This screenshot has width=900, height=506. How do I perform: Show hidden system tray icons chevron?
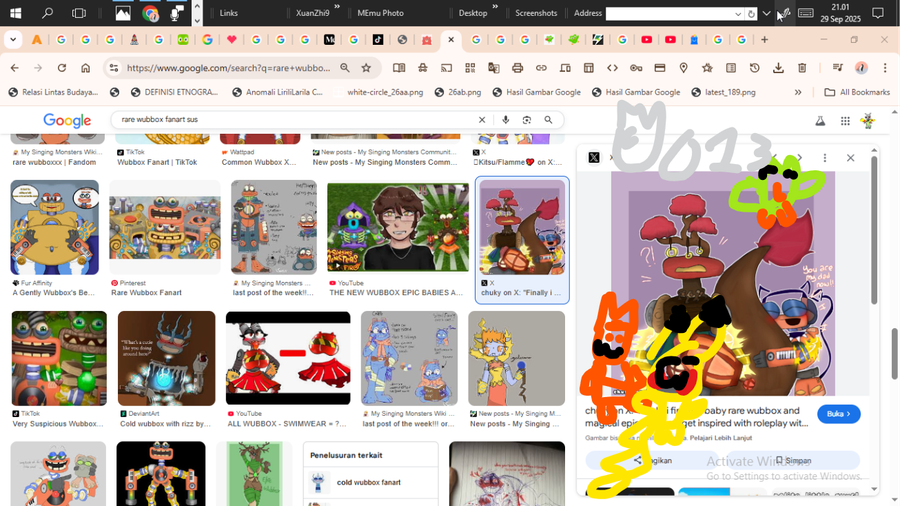coord(766,13)
